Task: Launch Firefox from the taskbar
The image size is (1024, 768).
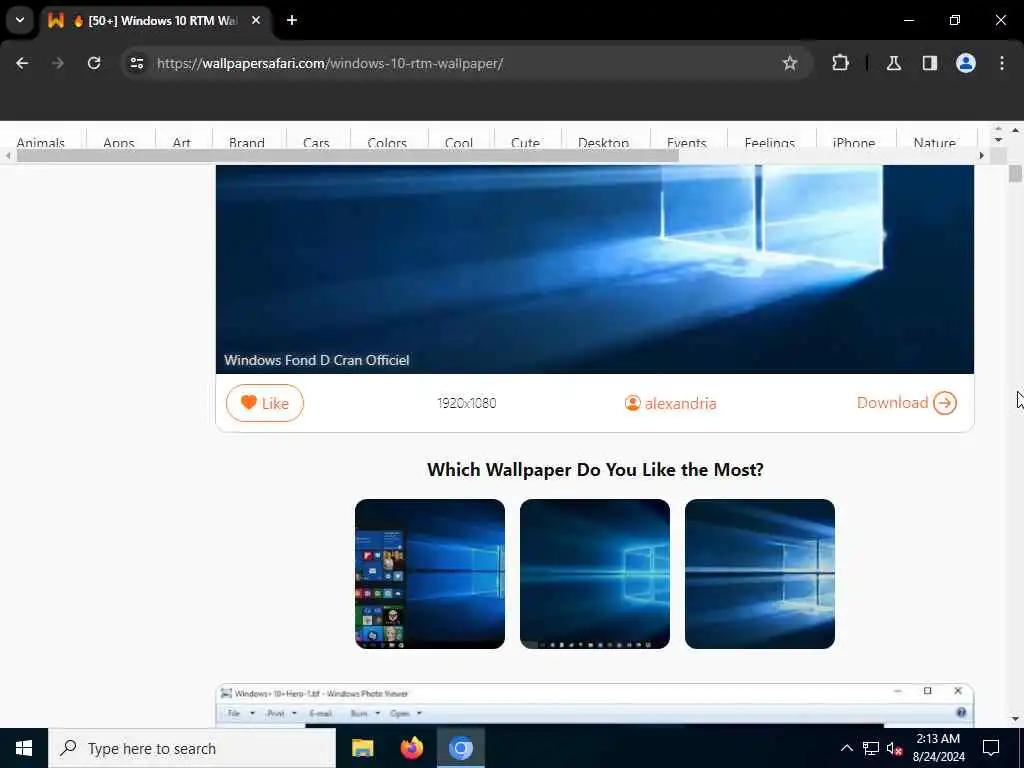Action: click(411, 748)
